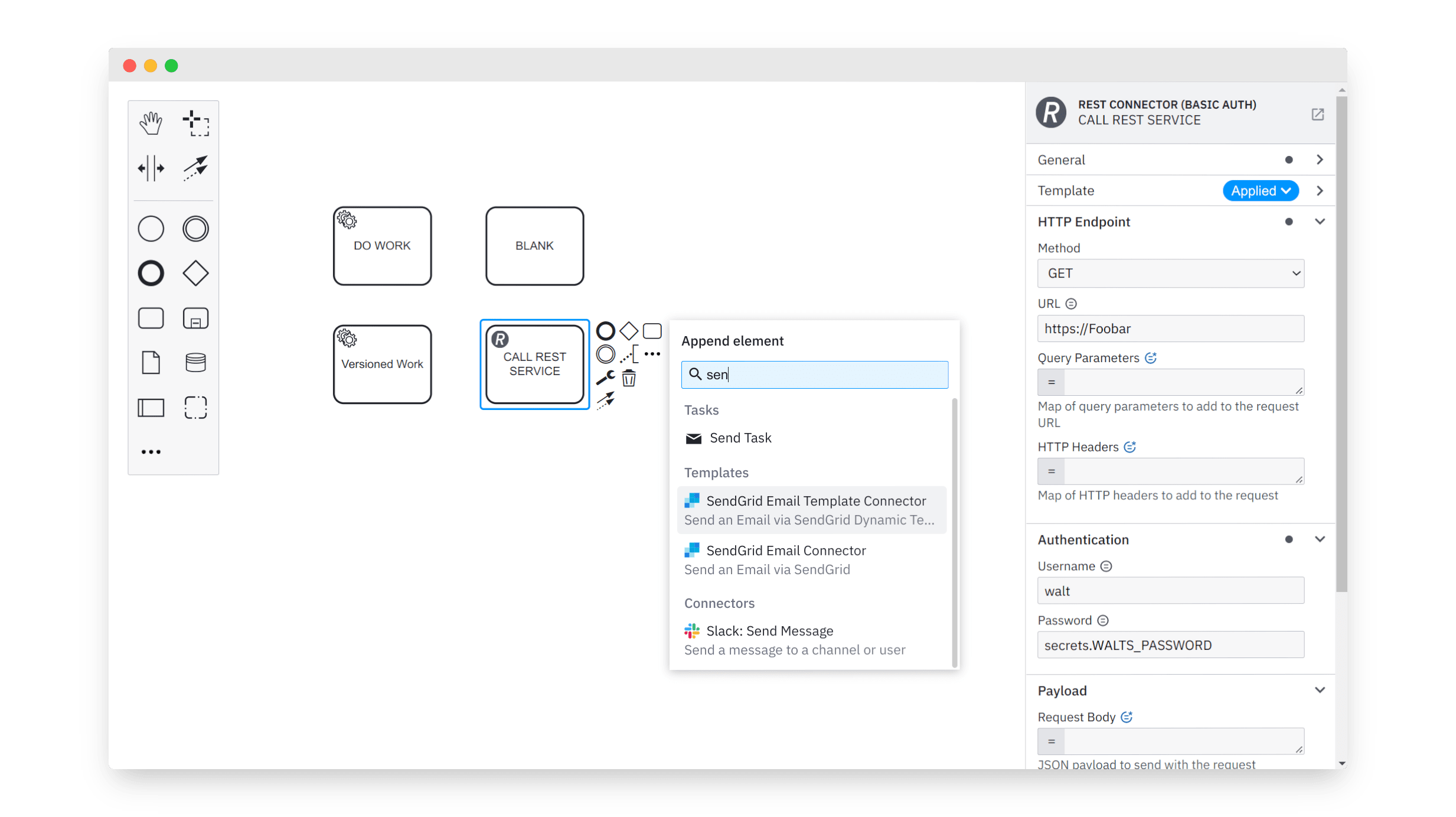
Task: Select the create element tool
Action: tap(196, 122)
